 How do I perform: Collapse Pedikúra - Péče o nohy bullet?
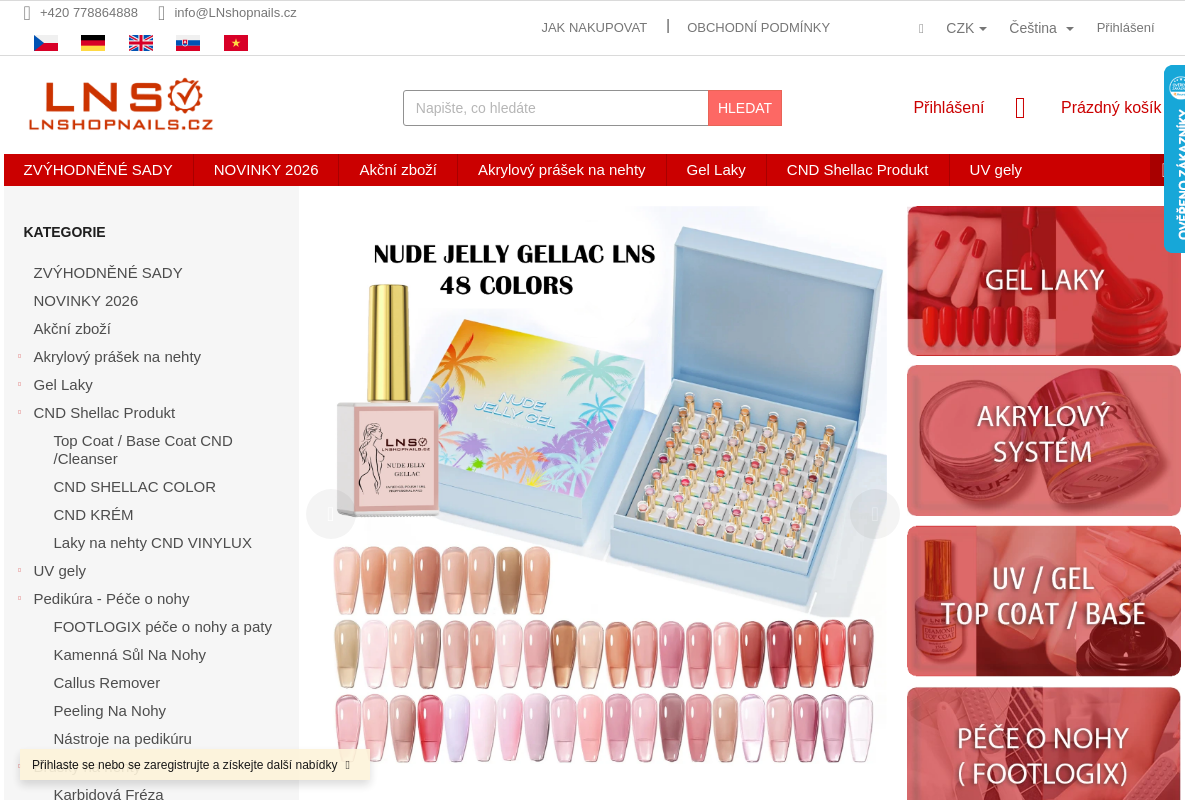[20, 598]
